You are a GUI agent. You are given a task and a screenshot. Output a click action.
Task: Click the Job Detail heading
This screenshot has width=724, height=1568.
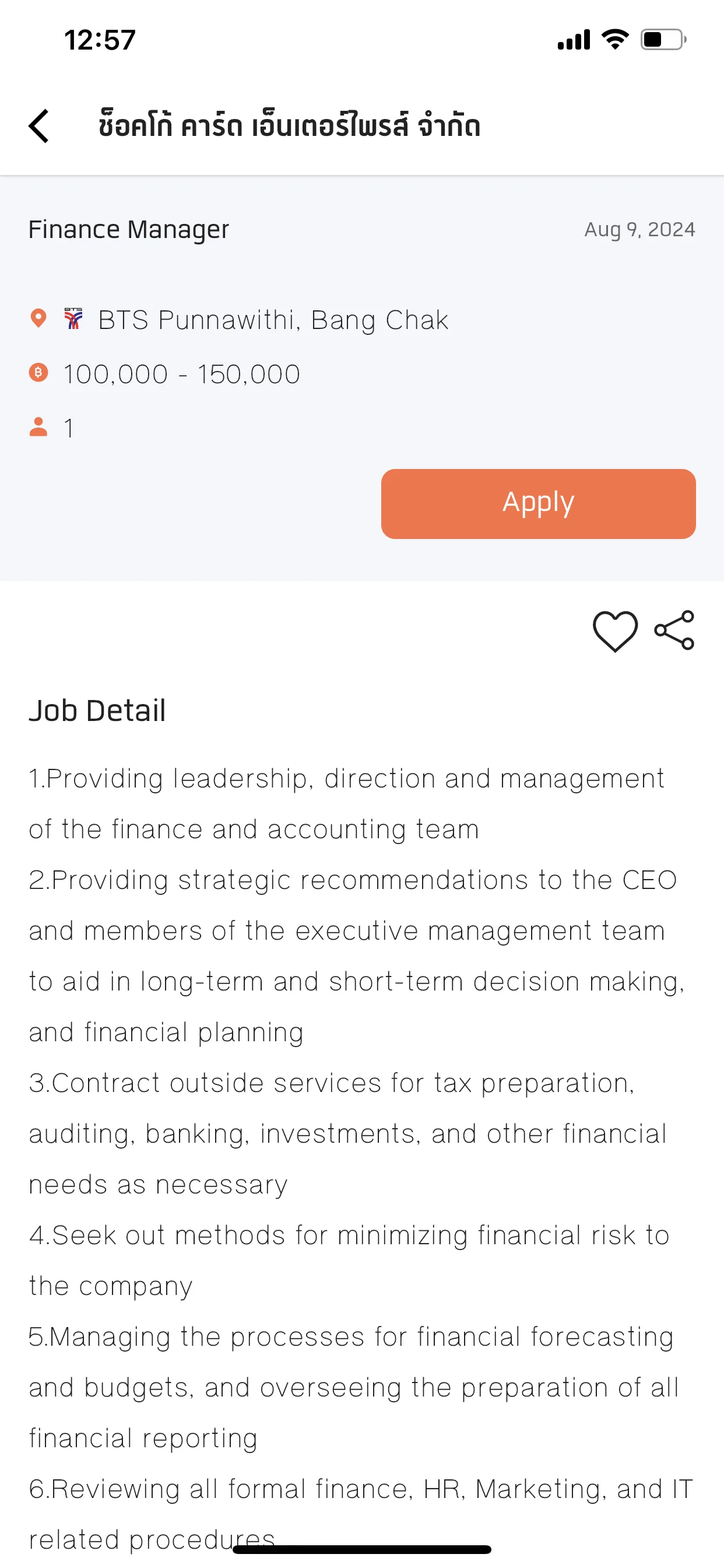(x=97, y=710)
